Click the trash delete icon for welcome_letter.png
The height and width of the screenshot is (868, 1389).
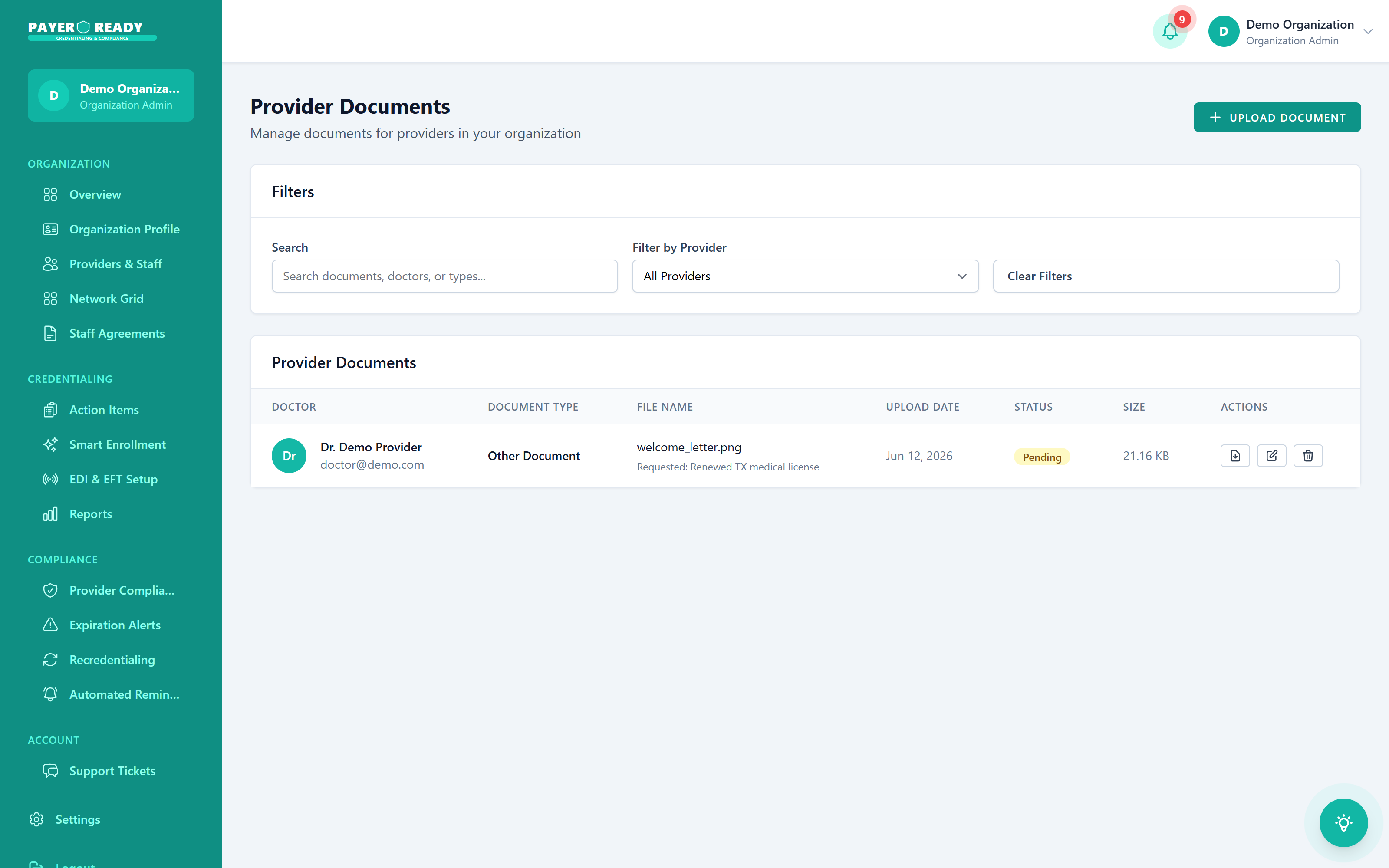coord(1308,456)
